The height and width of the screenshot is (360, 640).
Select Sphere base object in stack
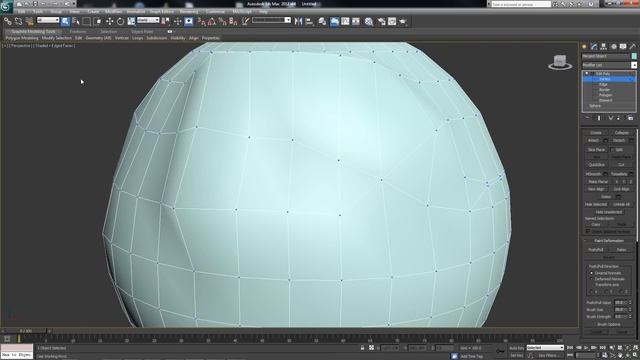point(595,106)
